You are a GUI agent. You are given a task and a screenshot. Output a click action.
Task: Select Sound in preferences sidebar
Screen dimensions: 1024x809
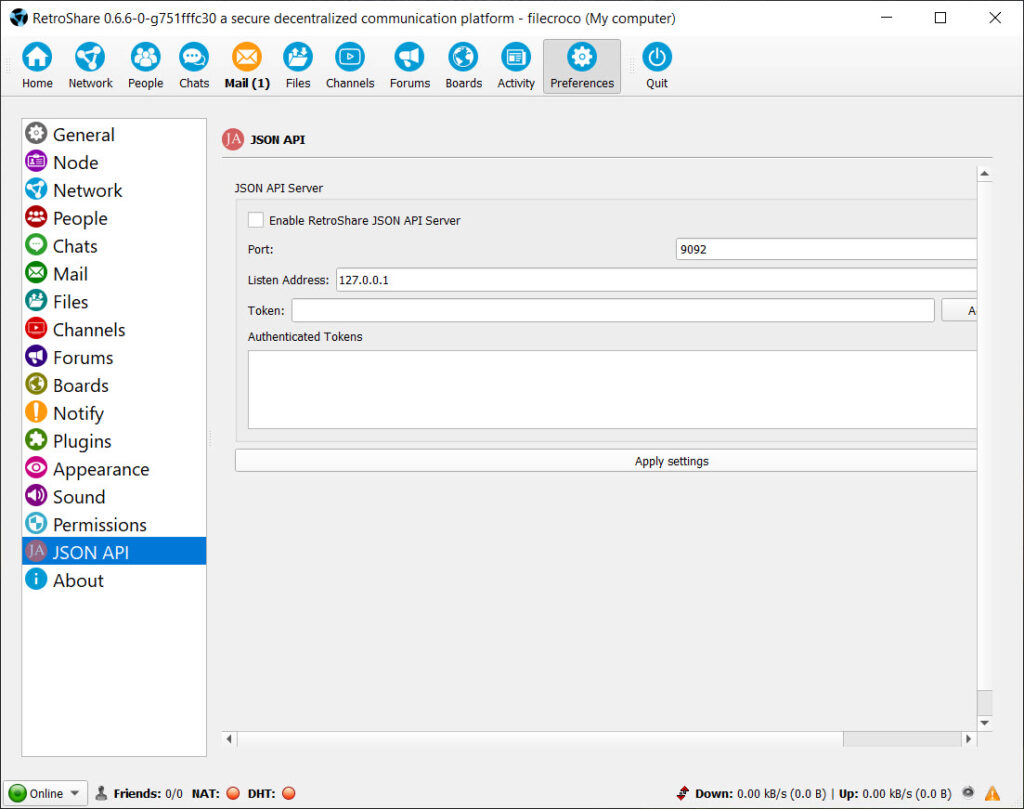click(x=114, y=497)
